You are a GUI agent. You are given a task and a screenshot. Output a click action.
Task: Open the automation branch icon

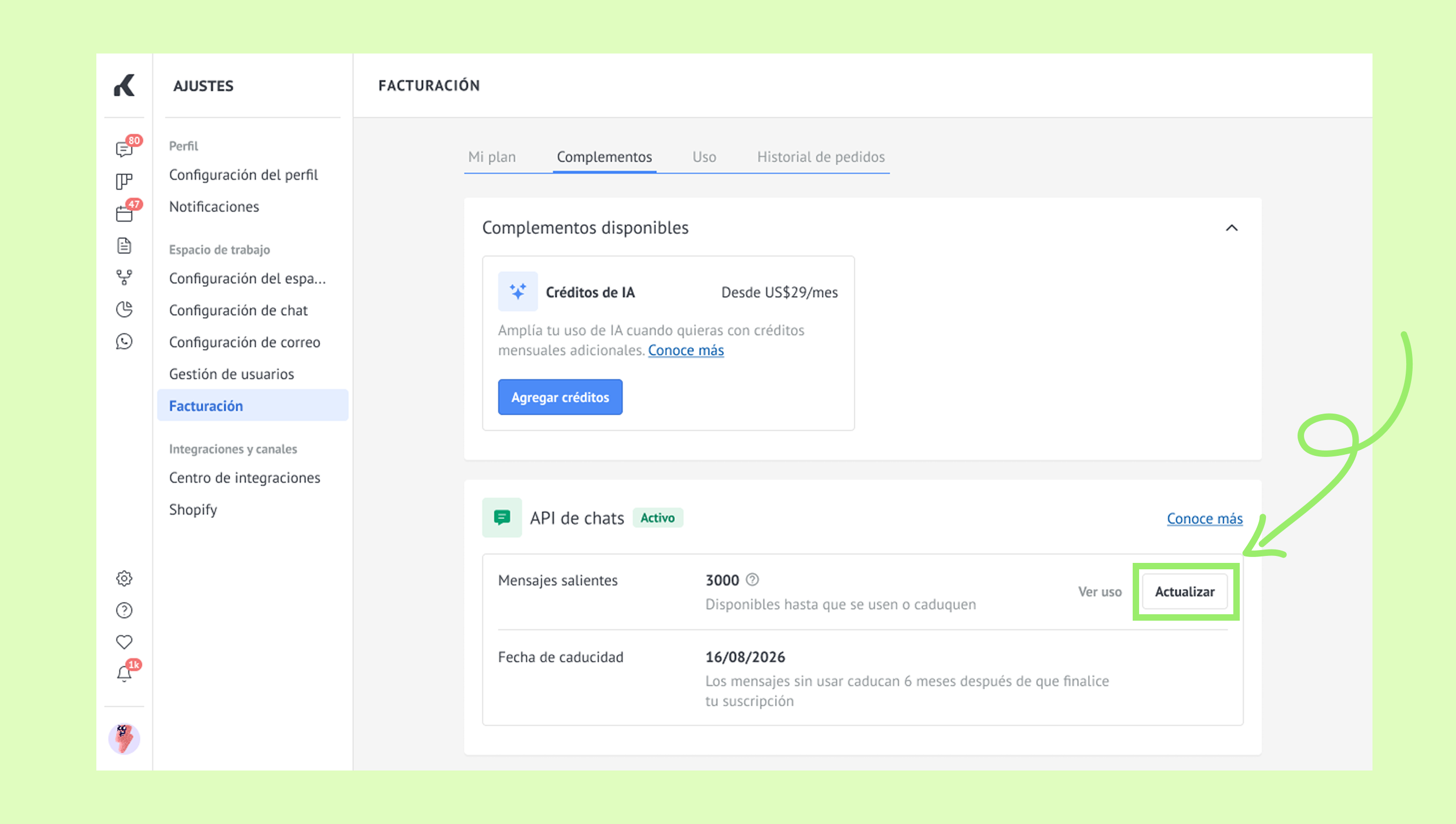tap(125, 277)
